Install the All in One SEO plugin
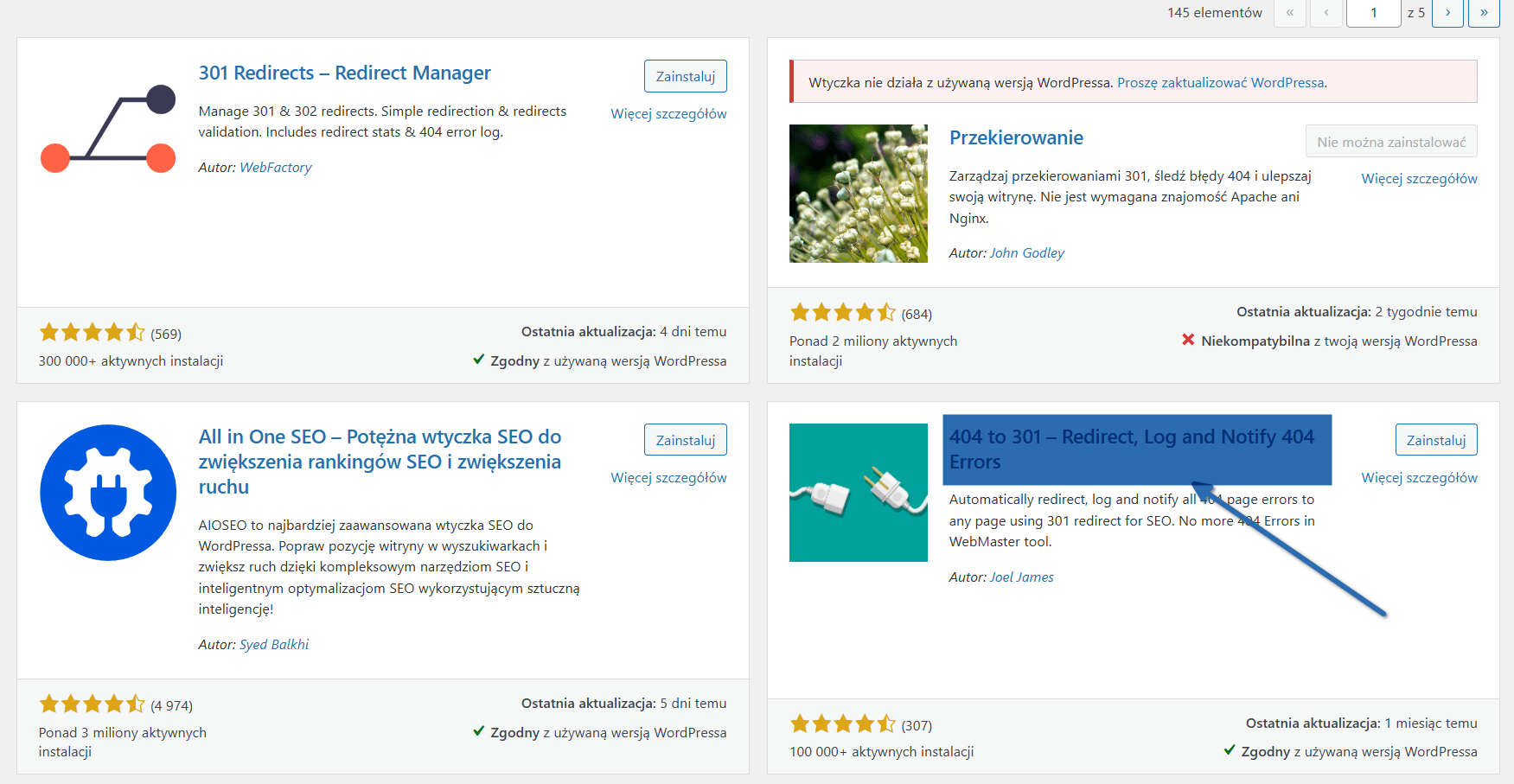 coord(685,439)
